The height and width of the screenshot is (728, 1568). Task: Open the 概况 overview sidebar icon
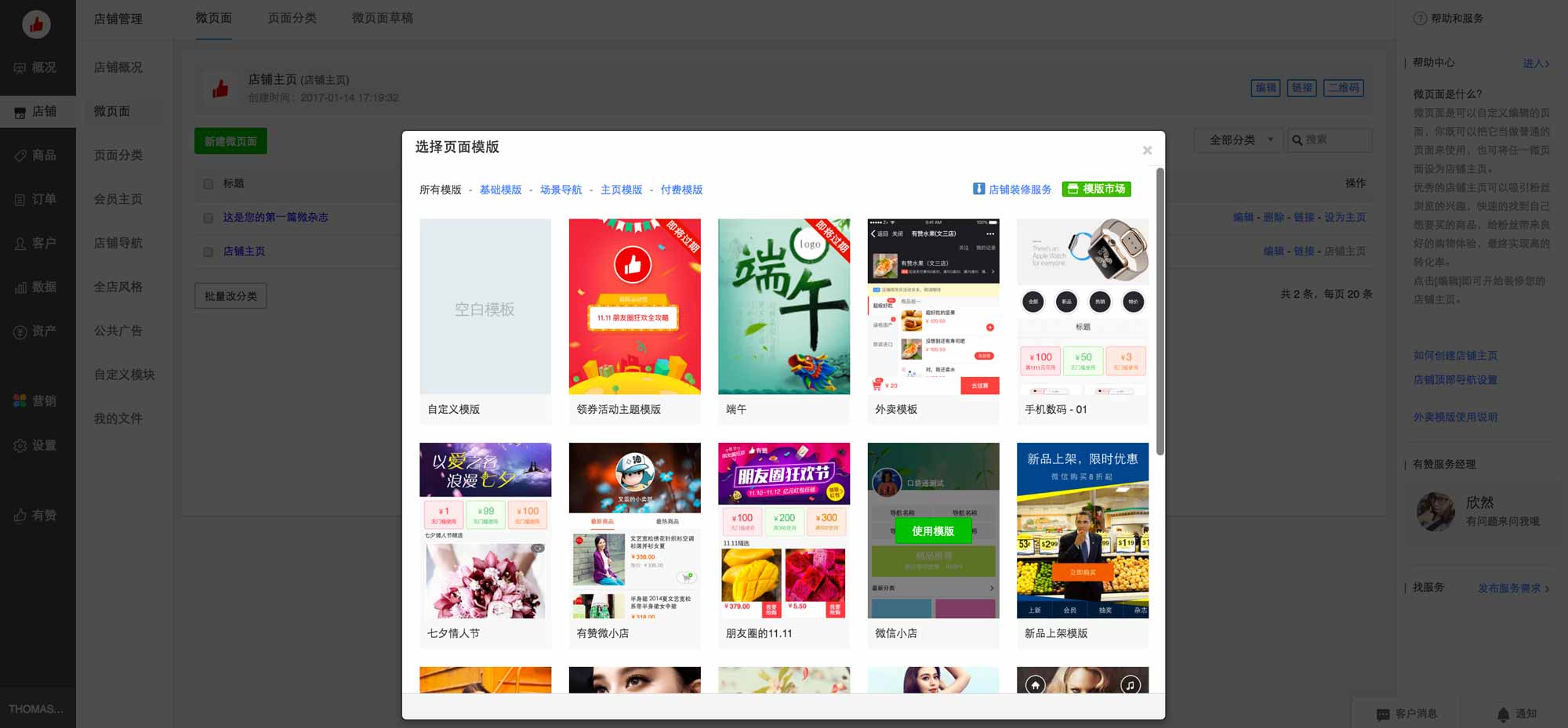(x=20, y=68)
